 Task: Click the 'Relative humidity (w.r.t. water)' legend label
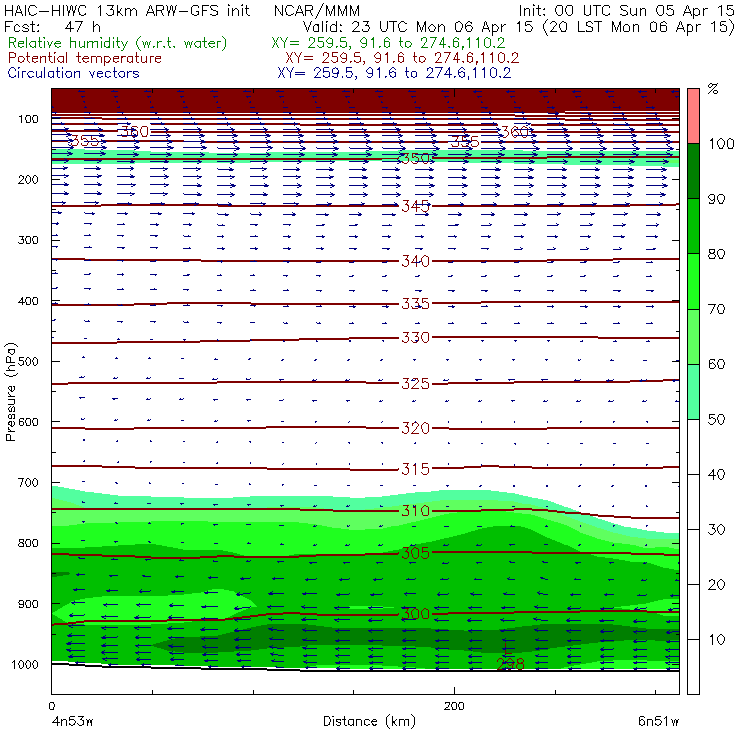pos(118,43)
